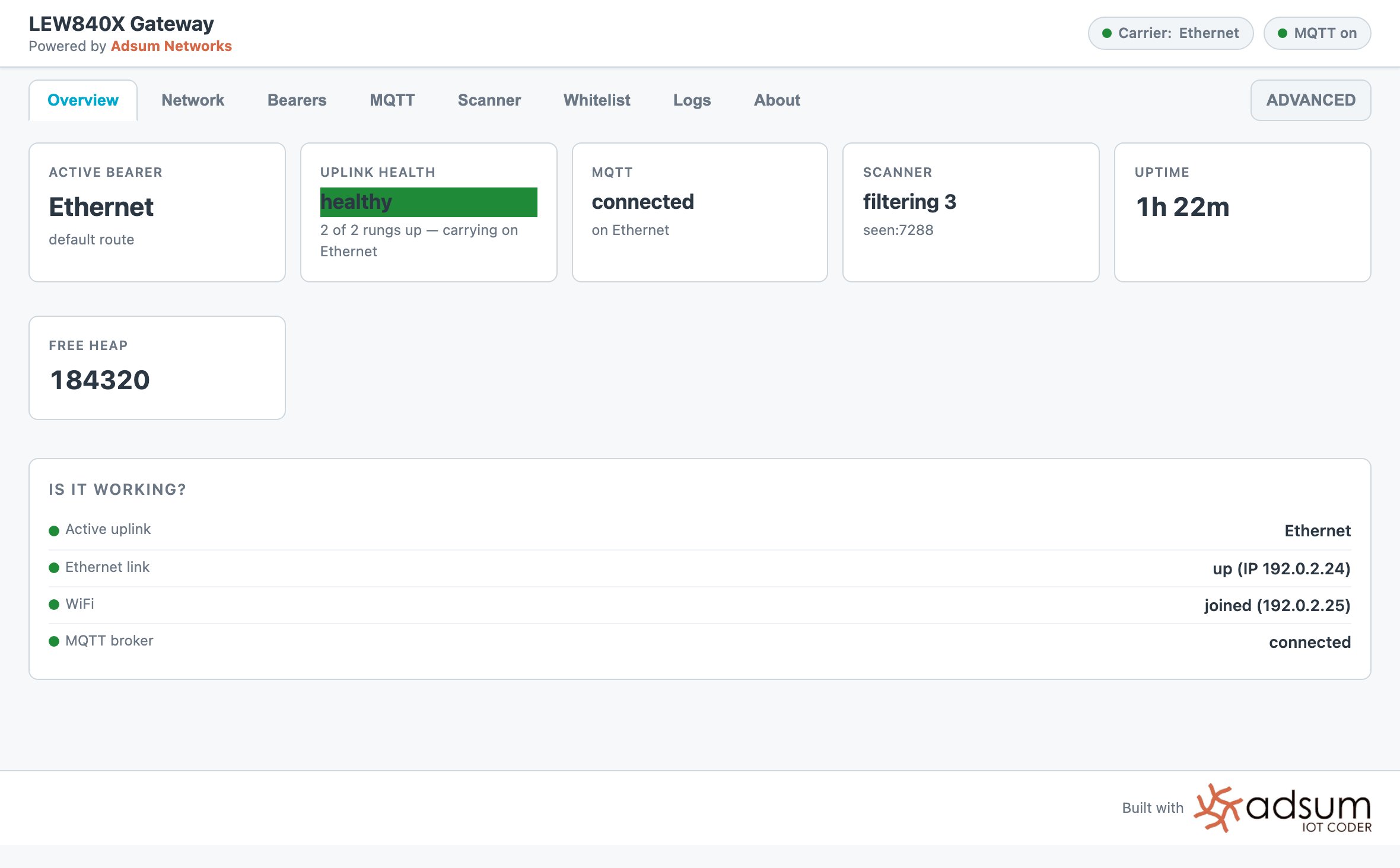Click the 'WiFi' row label
The height and width of the screenshot is (868, 1400).
pyautogui.click(x=79, y=604)
